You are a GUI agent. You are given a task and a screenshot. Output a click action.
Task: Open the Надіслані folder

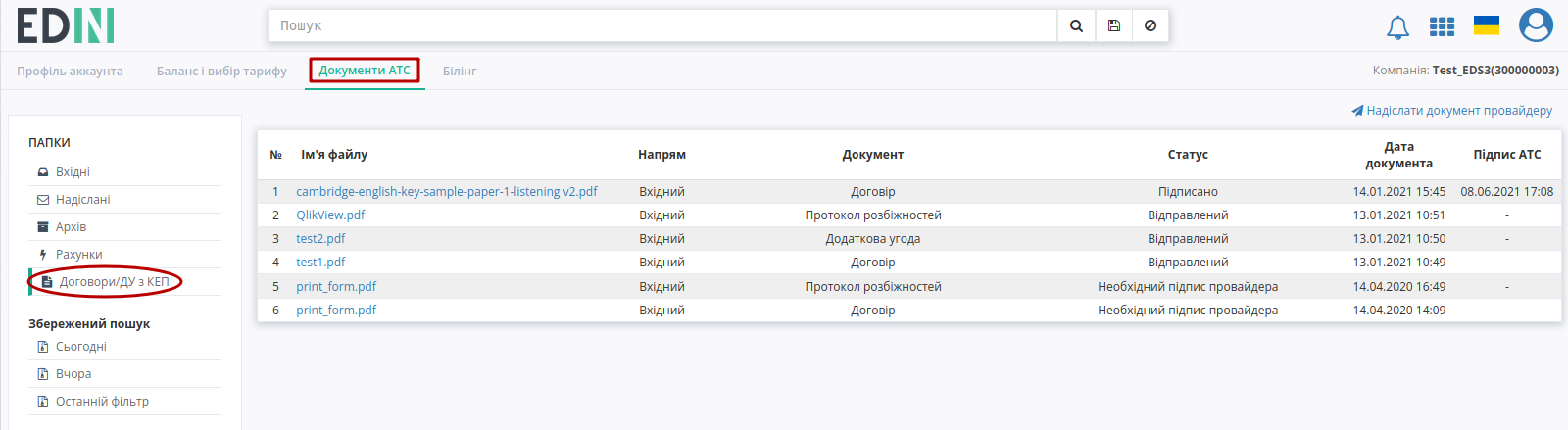[82, 200]
